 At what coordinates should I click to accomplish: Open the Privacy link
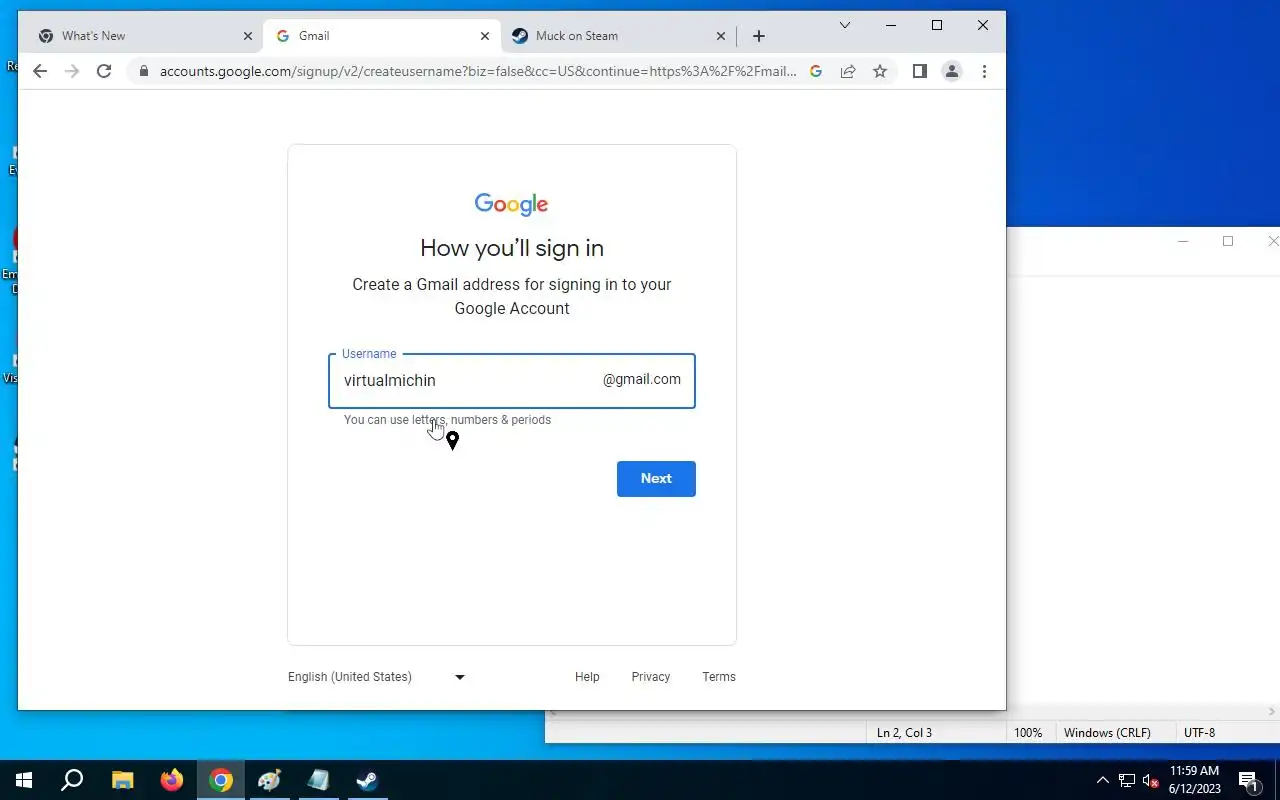pyautogui.click(x=651, y=677)
